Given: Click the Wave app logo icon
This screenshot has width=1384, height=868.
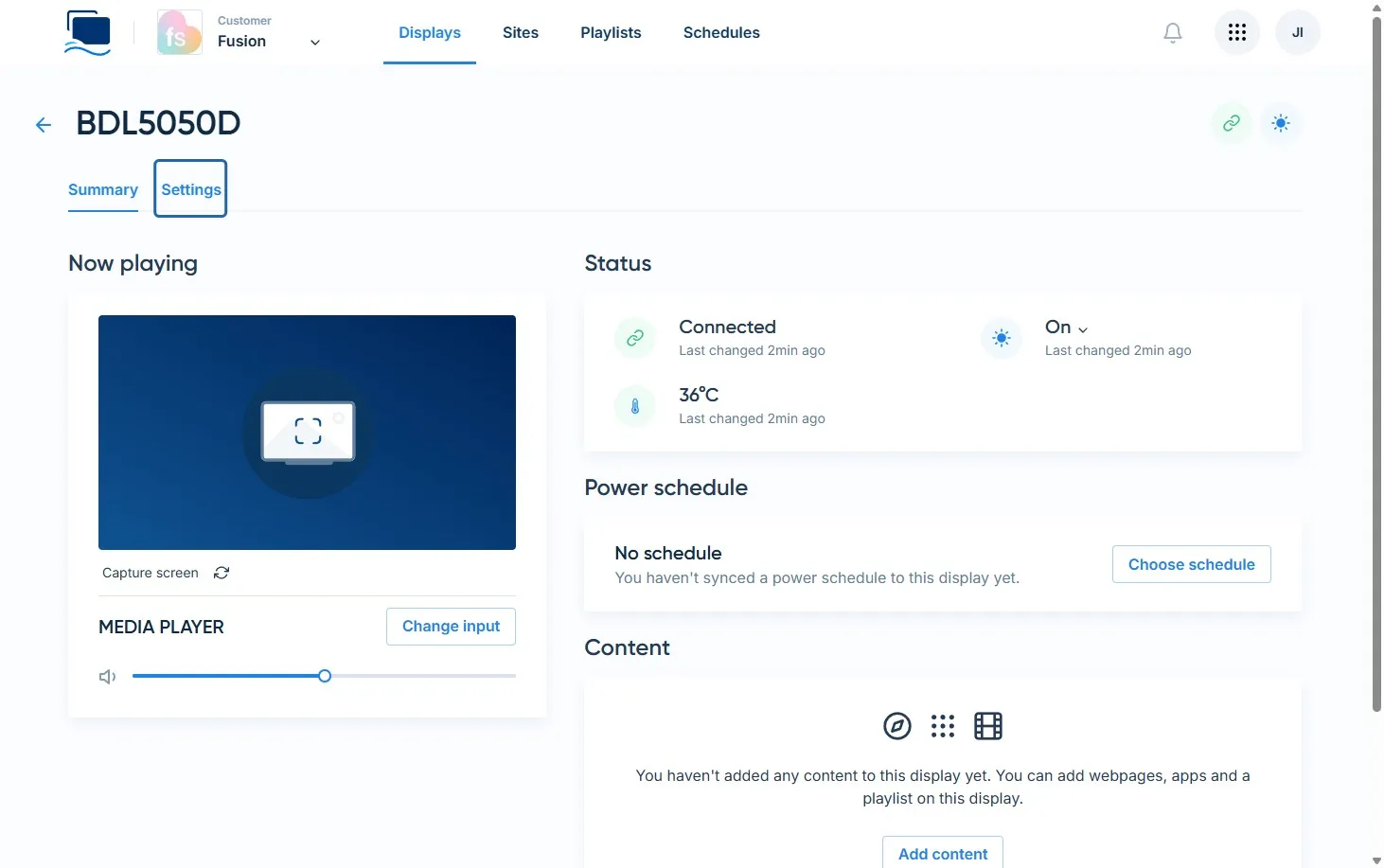Looking at the screenshot, I should [x=88, y=33].
